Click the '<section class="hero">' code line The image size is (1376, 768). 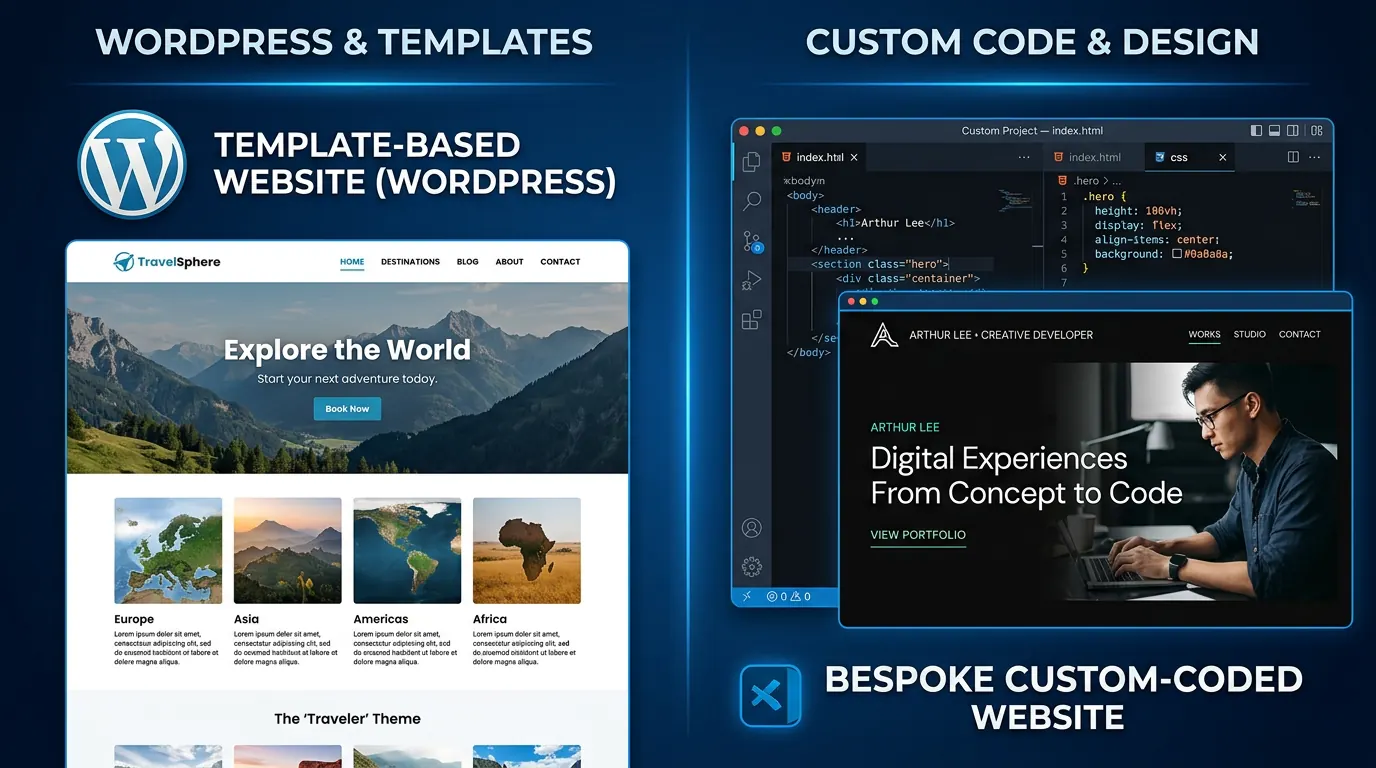tap(880, 264)
